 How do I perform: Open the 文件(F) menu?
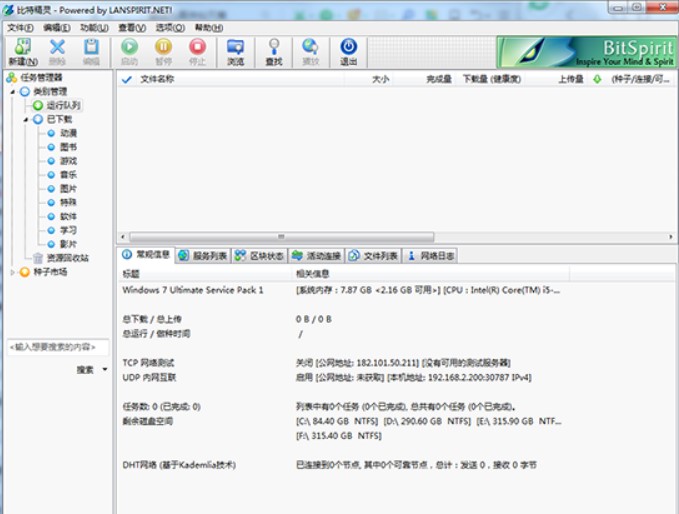(20, 28)
